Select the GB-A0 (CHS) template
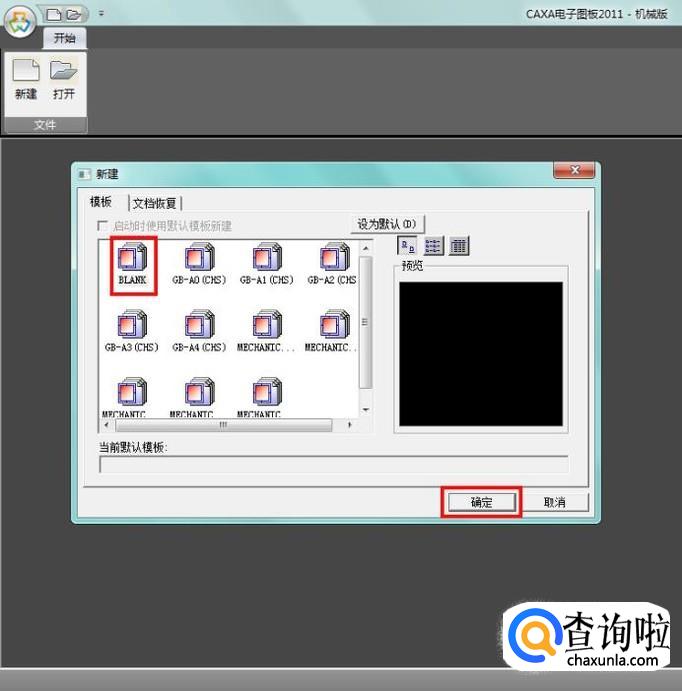Viewport: 682px width, 691px height. [200, 264]
